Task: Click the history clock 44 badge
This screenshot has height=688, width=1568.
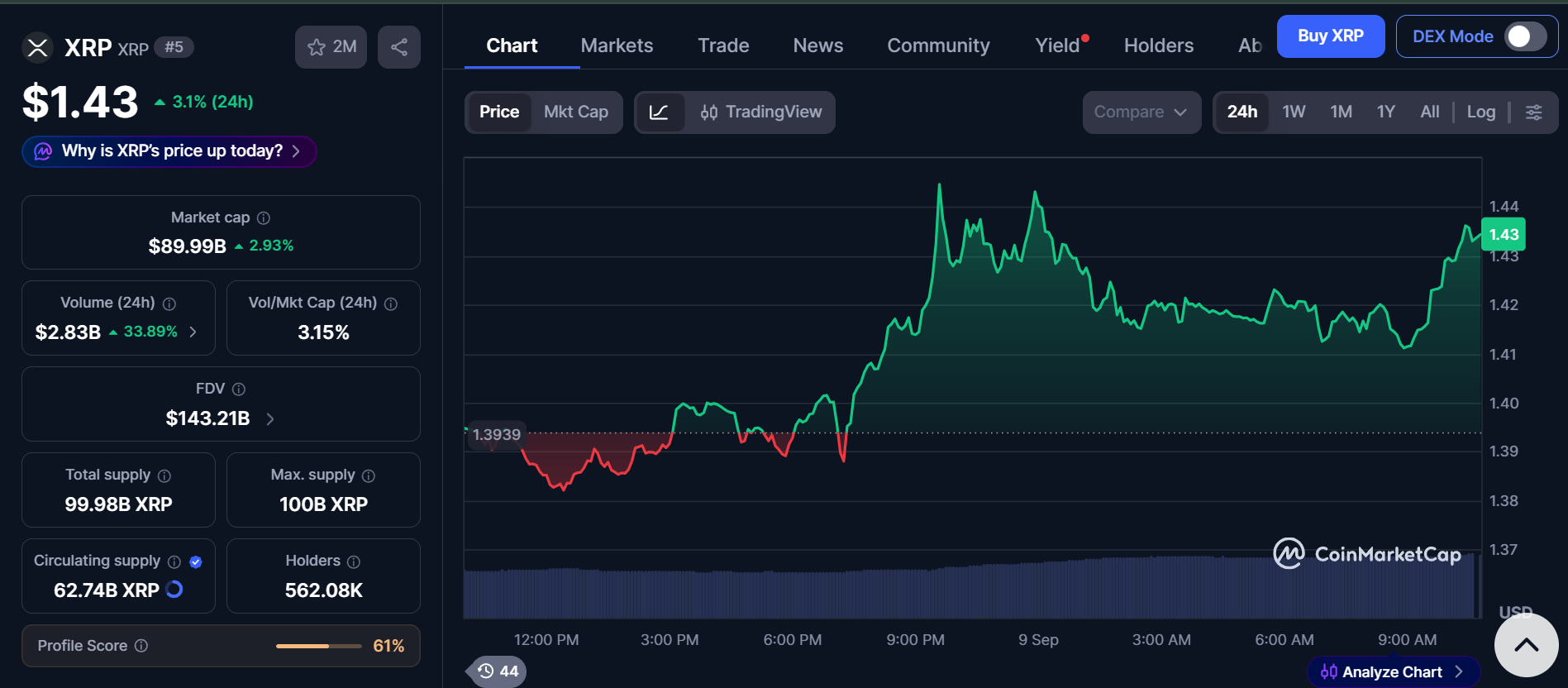Action: pyautogui.click(x=498, y=671)
